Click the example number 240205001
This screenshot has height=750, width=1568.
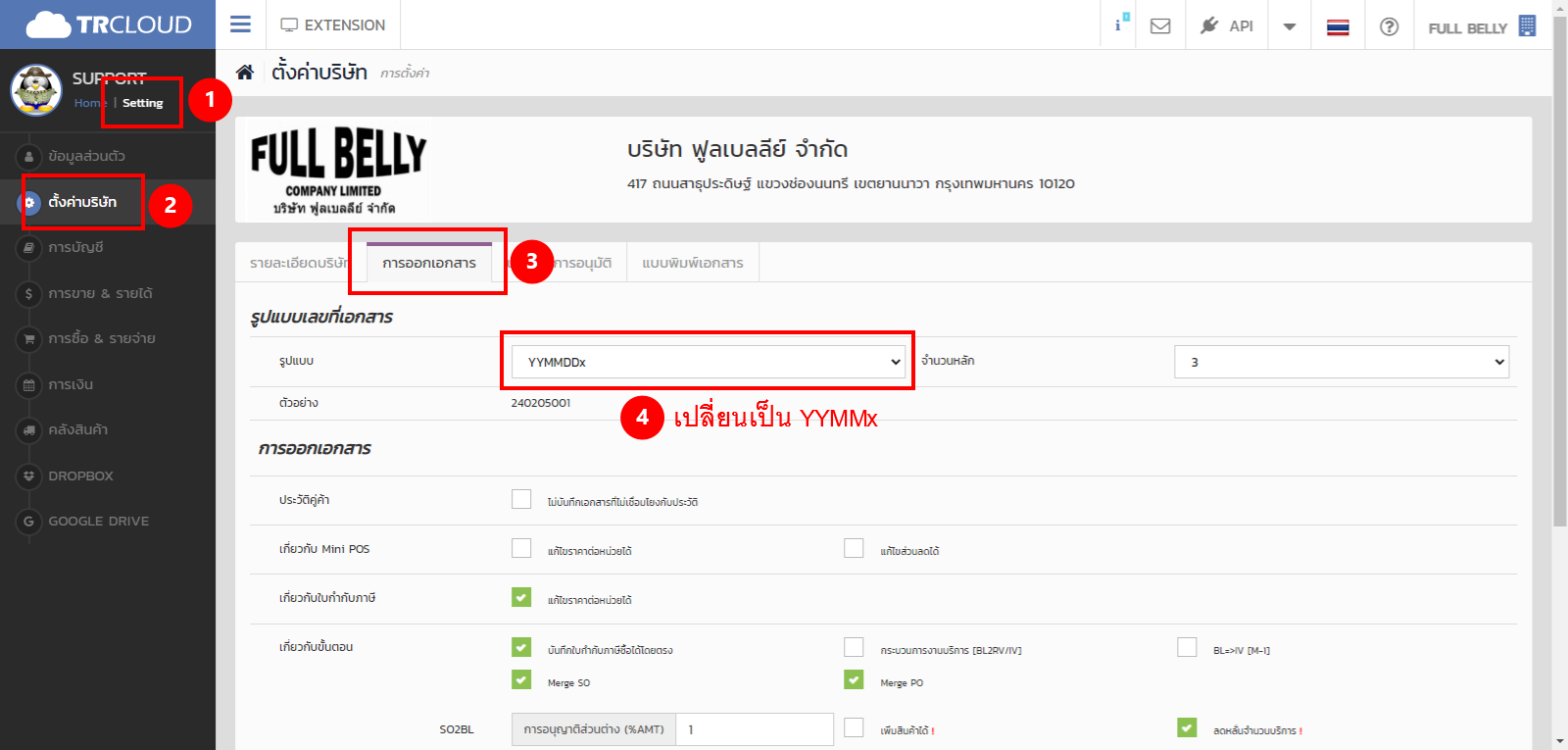pyautogui.click(x=541, y=403)
